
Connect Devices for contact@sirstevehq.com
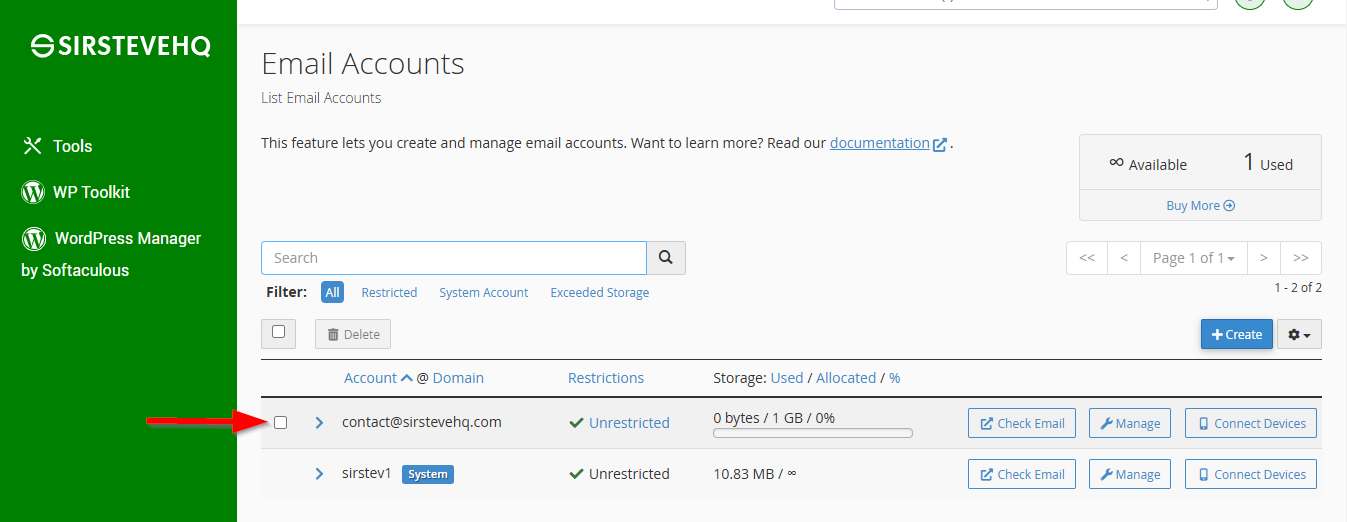coord(1251,423)
